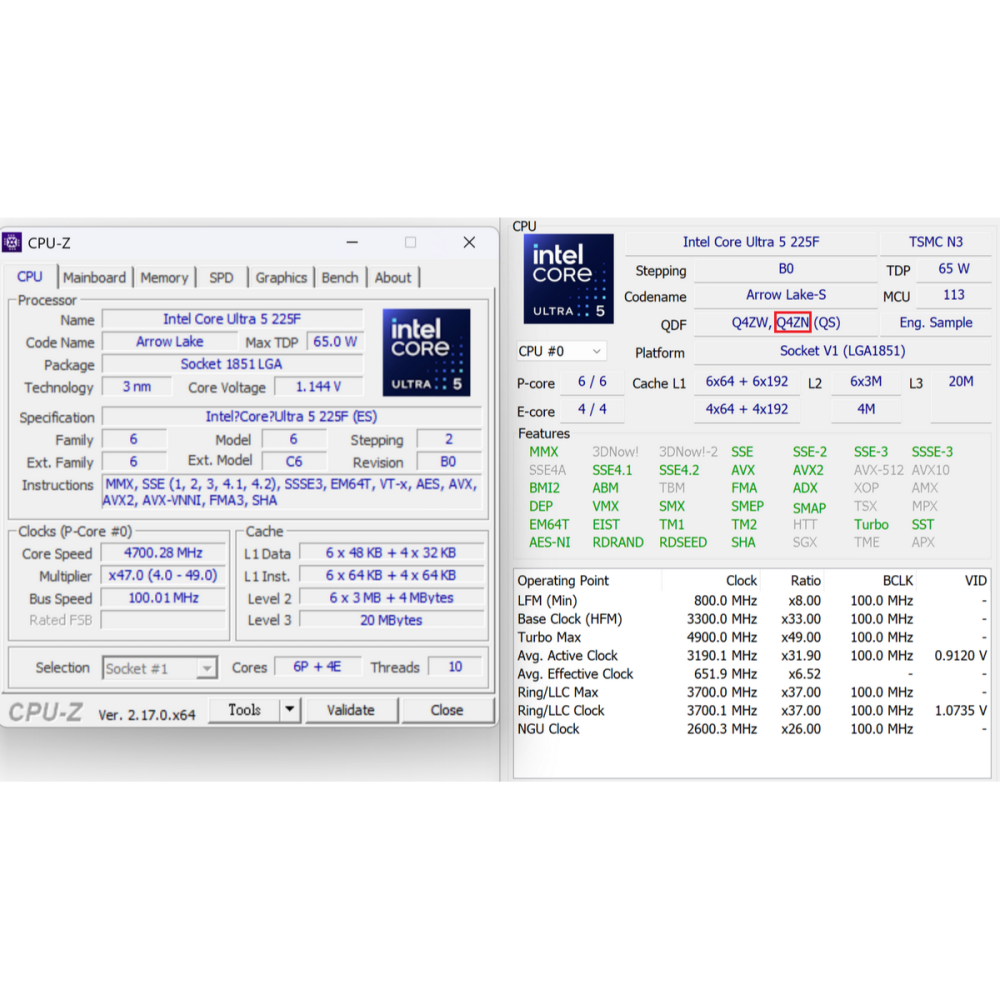Open the arrow dropdown beside Tools
This screenshot has height=1000, width=1000.
(x=289, y=710)
